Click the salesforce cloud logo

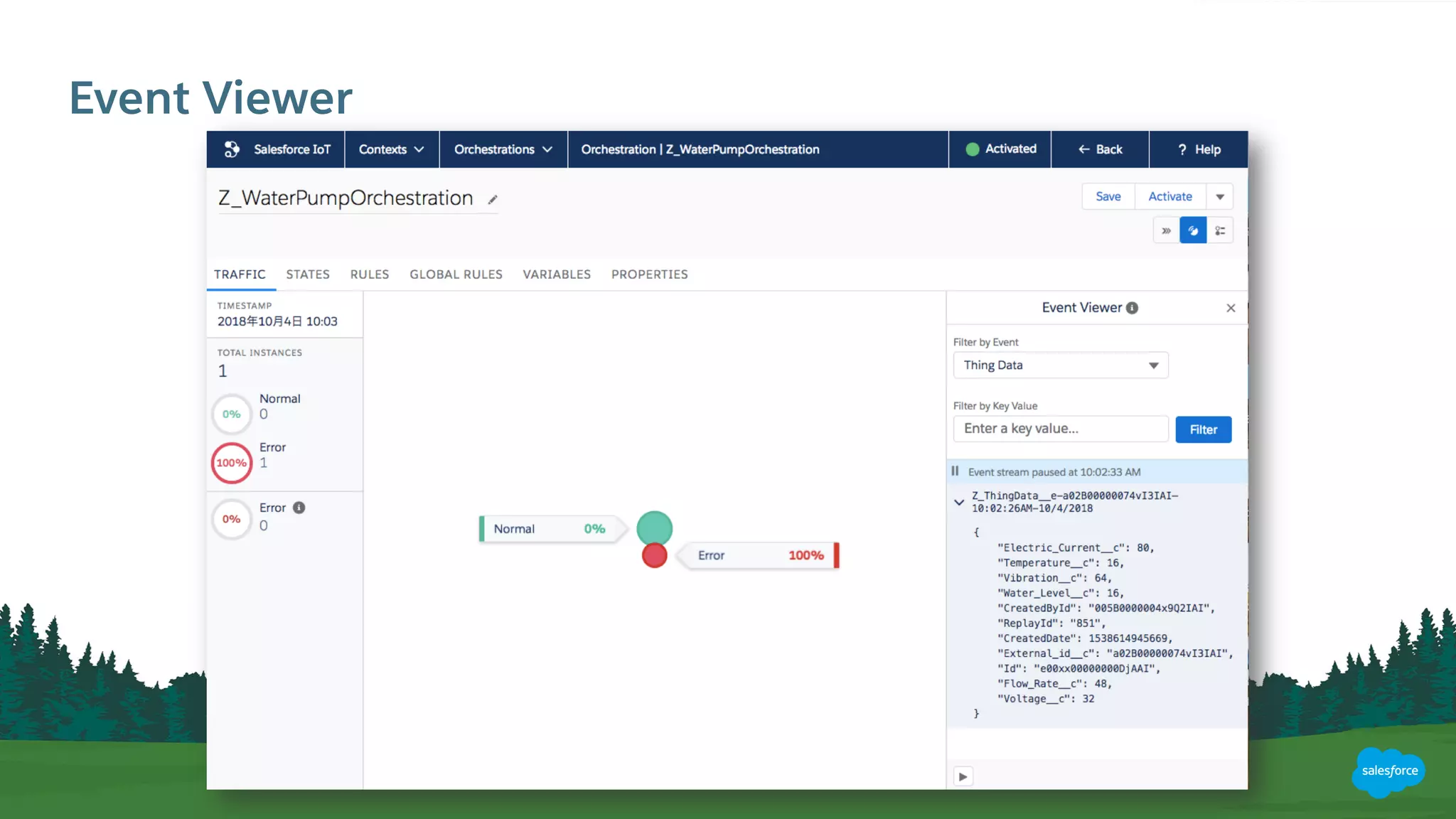[x=1388, y=772]
